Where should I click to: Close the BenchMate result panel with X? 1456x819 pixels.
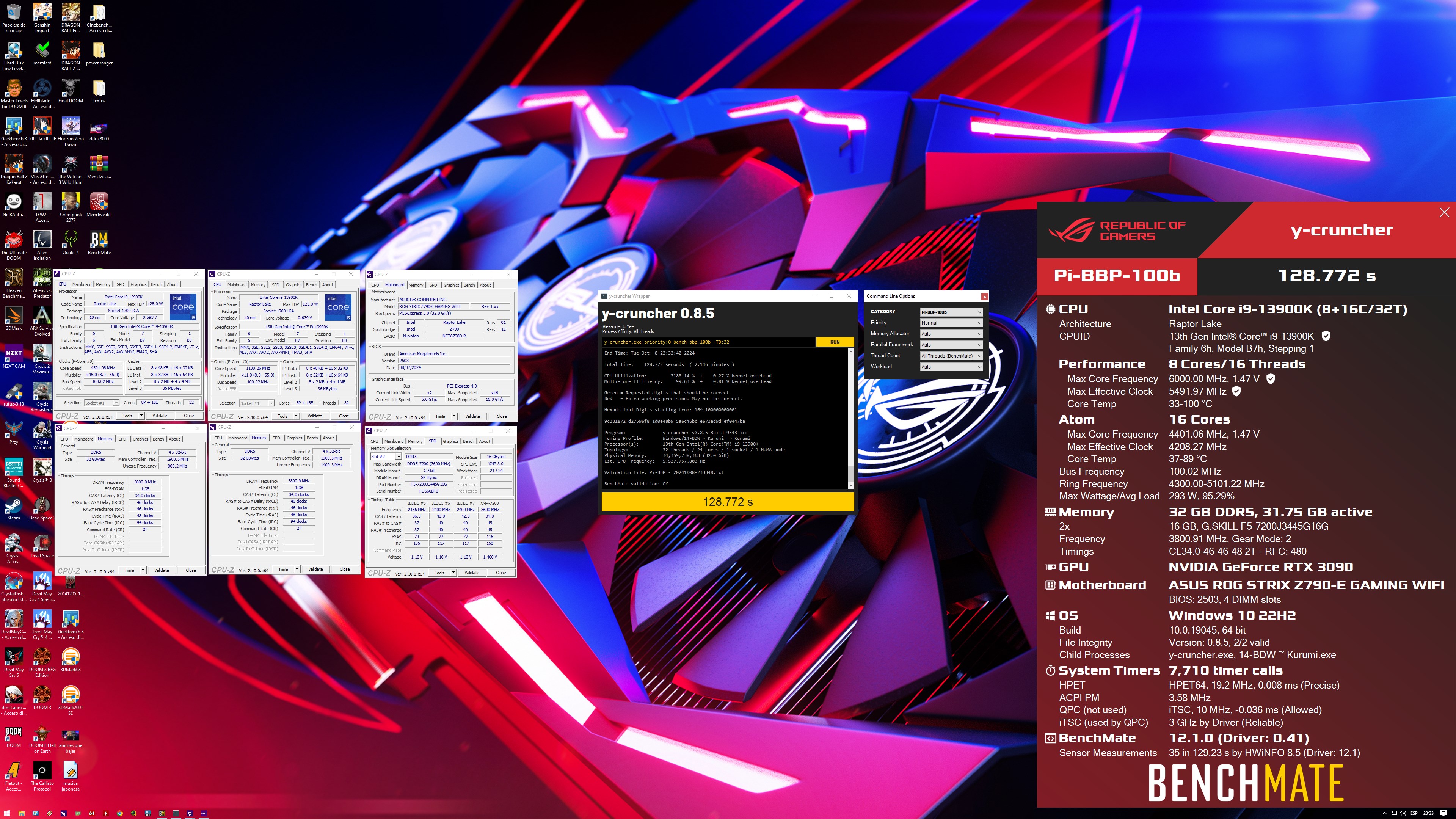(1444, 212)
